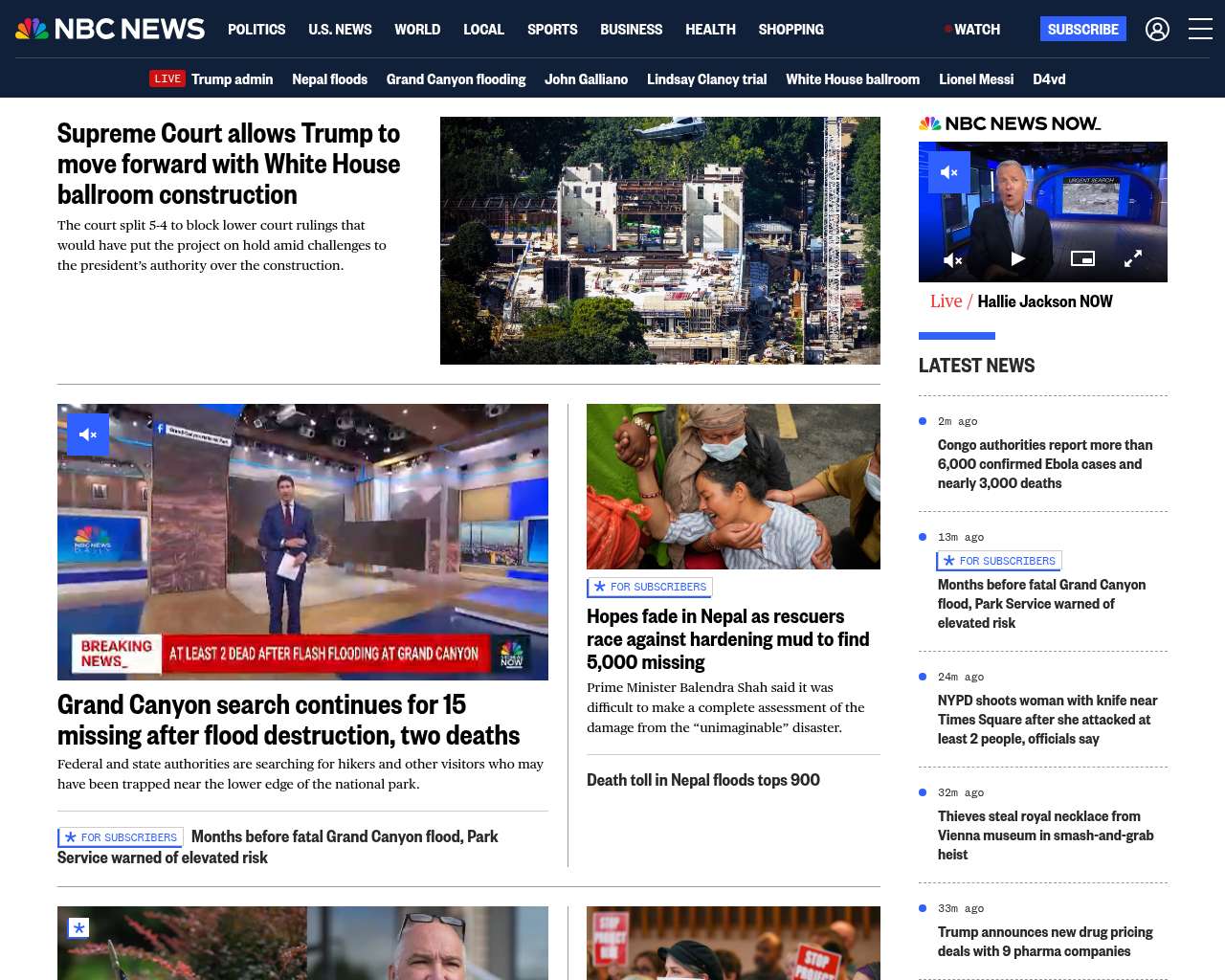Open the Watch live link
Image resolution: width=1225 pixels, height=980 pixels.
[x=972, y=30]
